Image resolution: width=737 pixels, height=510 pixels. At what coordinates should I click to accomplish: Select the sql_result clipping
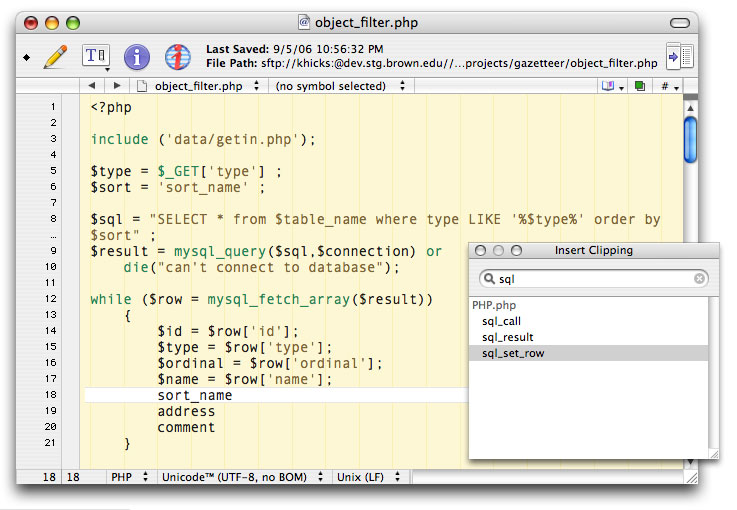(x=588, y=337)
